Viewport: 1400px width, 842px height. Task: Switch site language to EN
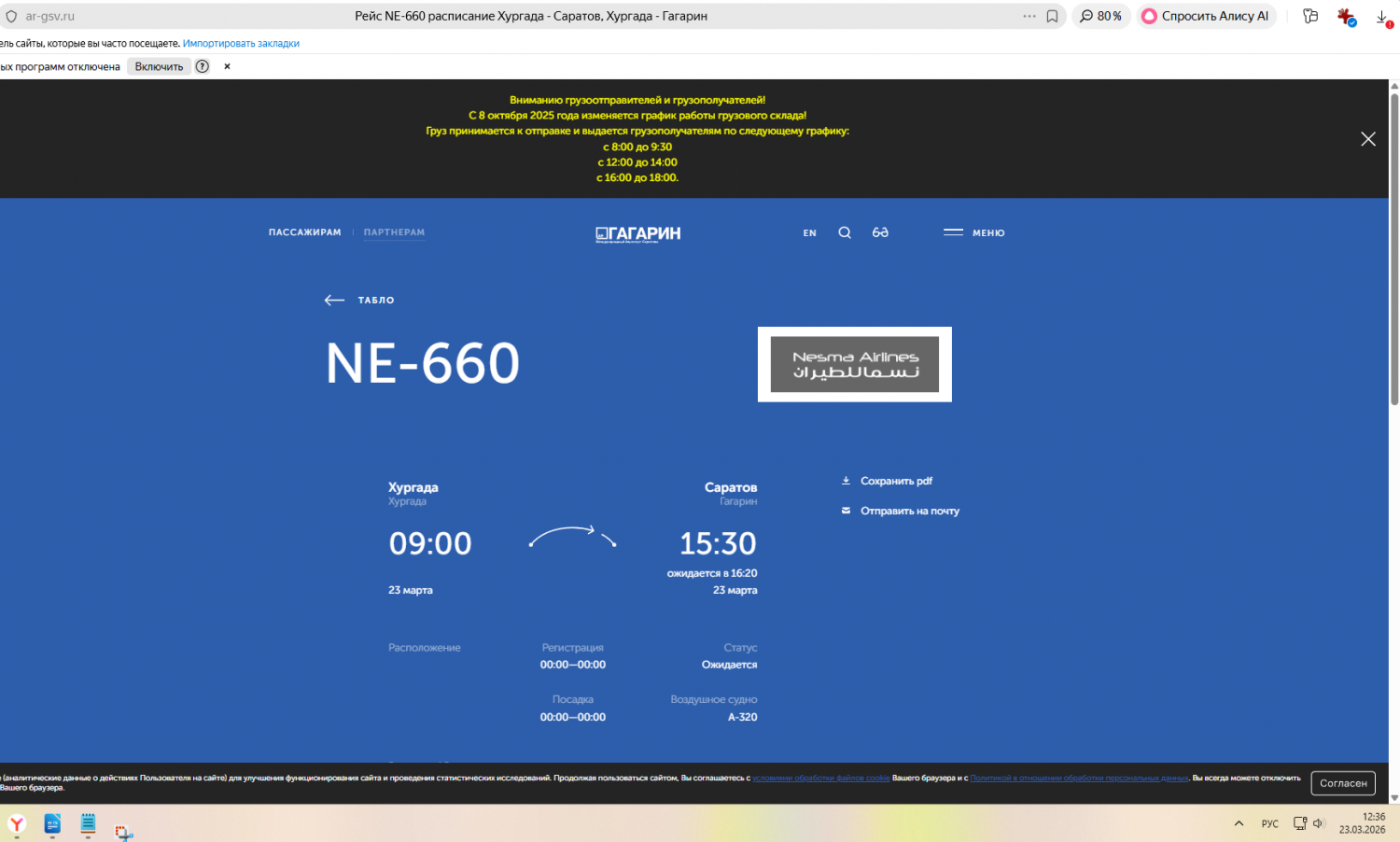click(809, 233)
